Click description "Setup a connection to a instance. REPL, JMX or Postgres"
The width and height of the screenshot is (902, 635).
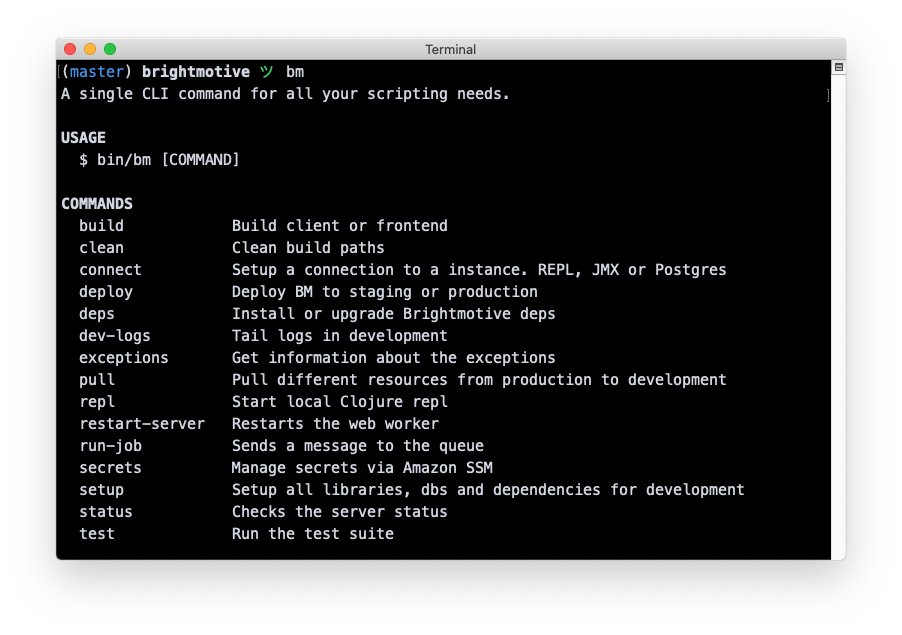479,270
